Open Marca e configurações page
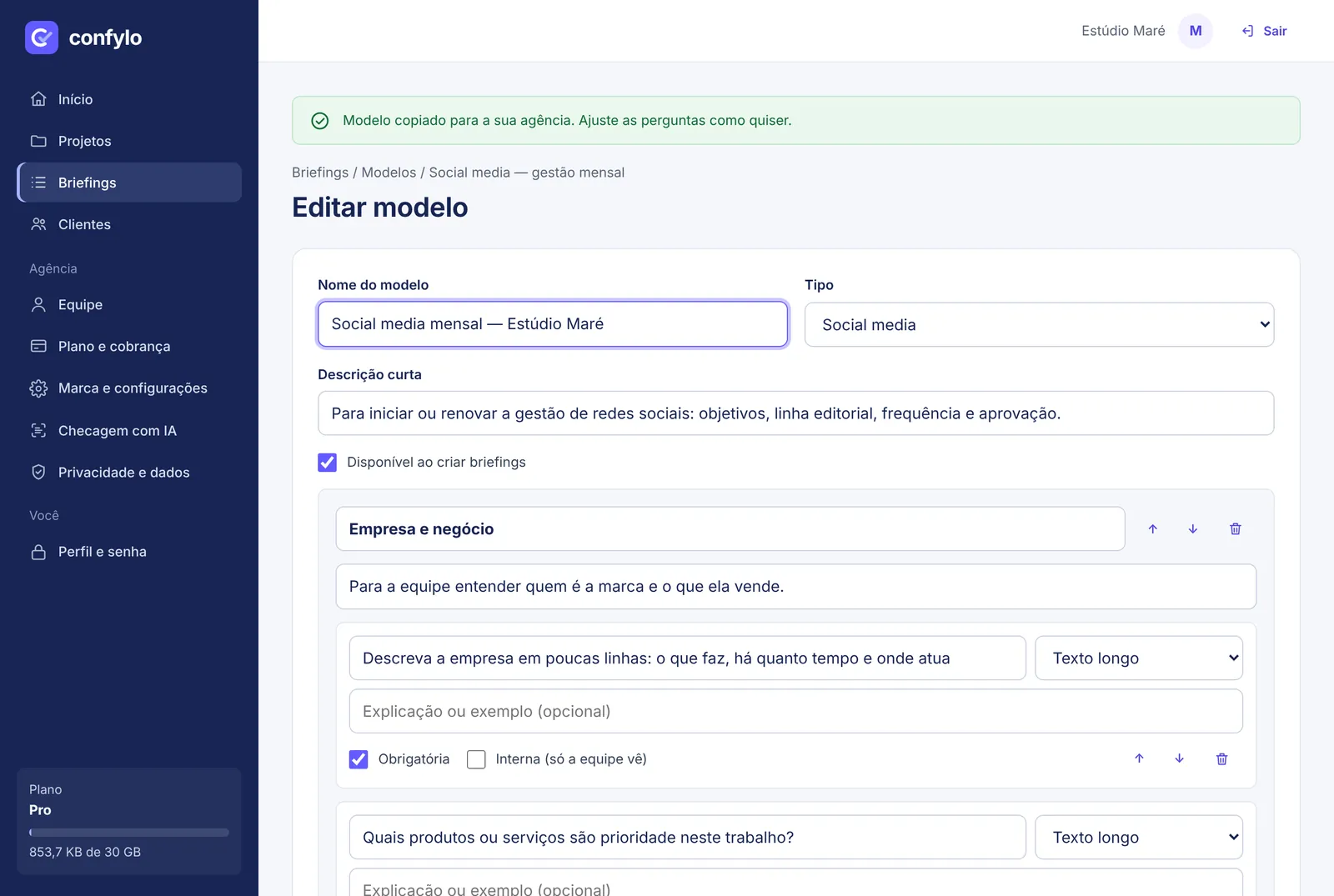 click(x=129, y=388)
